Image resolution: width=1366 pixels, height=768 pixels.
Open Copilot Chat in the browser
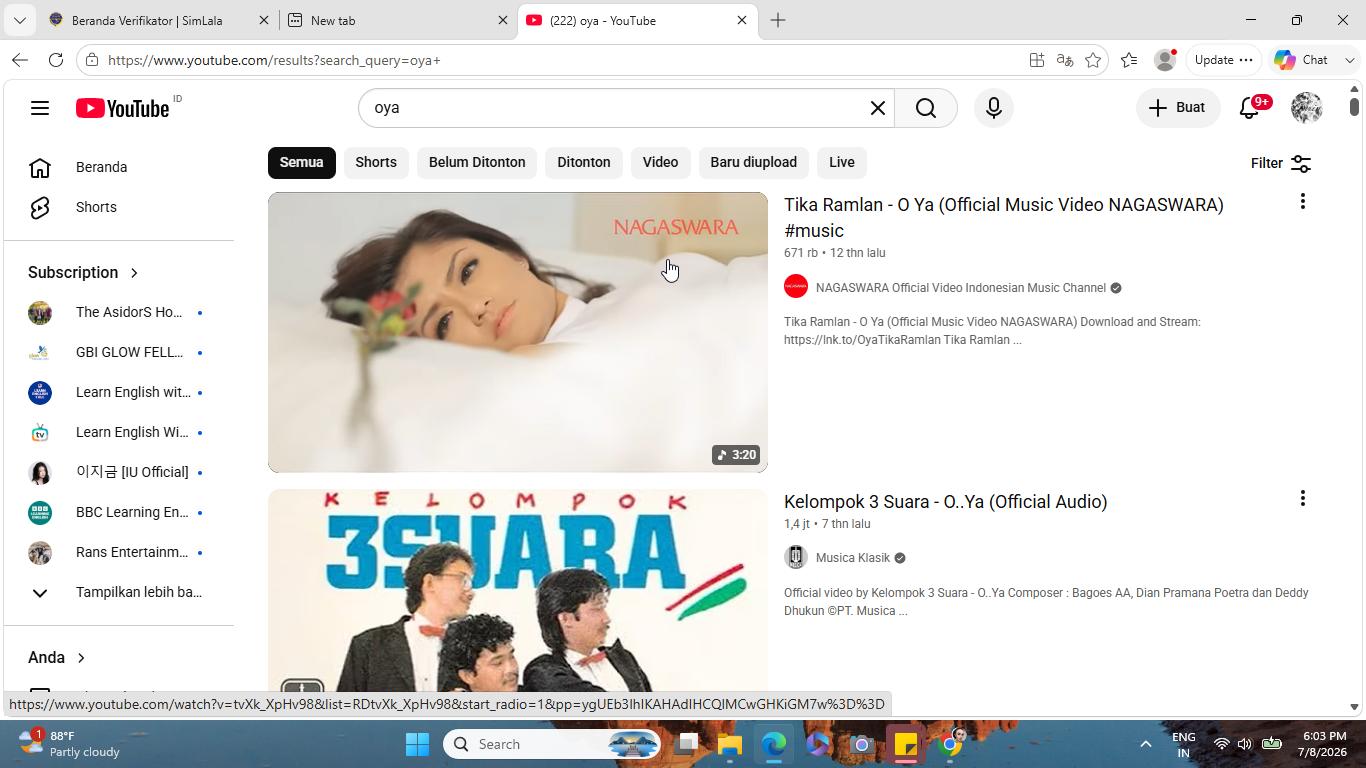[x=1302, y=60]
